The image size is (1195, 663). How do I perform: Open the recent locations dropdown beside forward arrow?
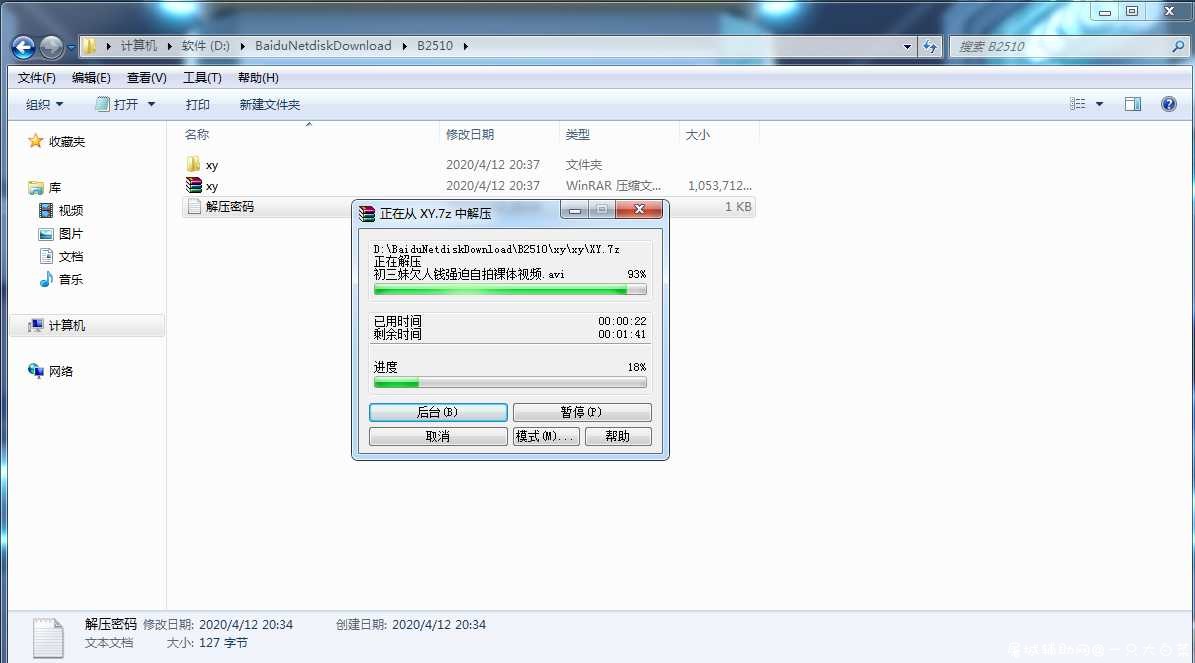tap(71, 47)
